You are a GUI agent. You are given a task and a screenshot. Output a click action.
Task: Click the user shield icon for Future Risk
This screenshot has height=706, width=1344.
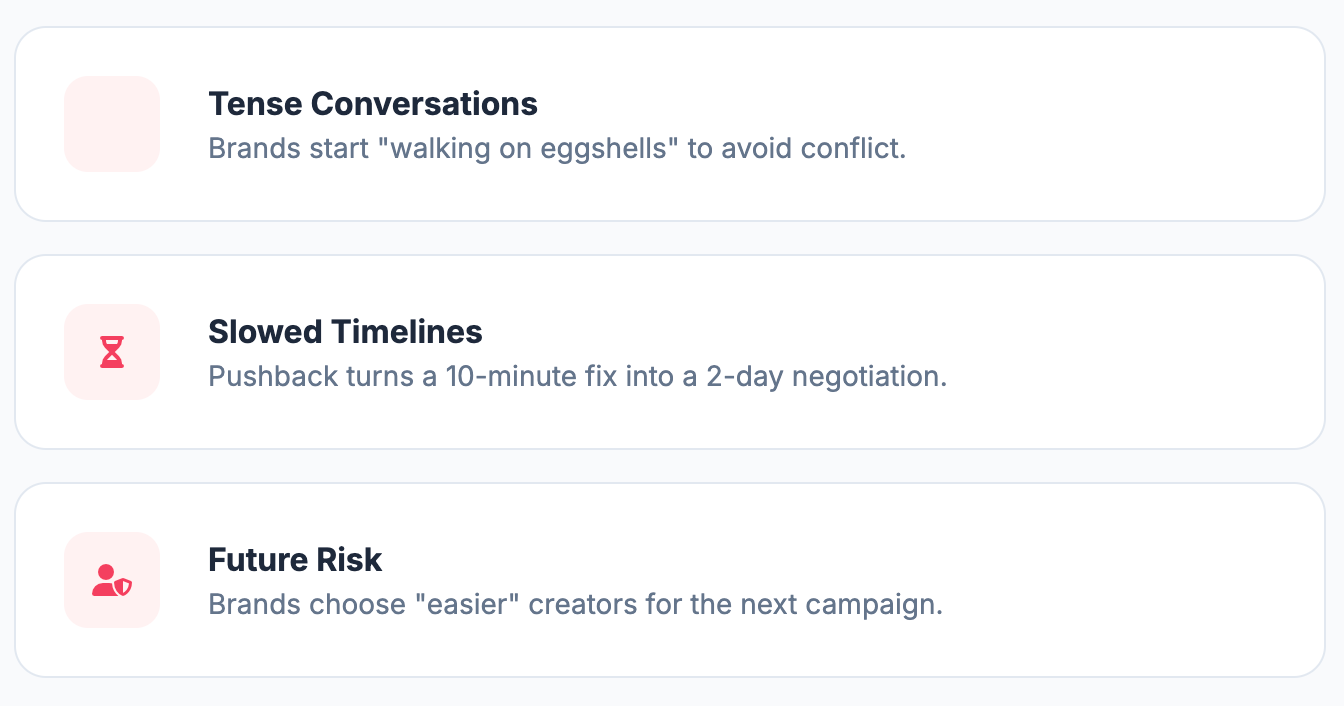pos(112,580)
